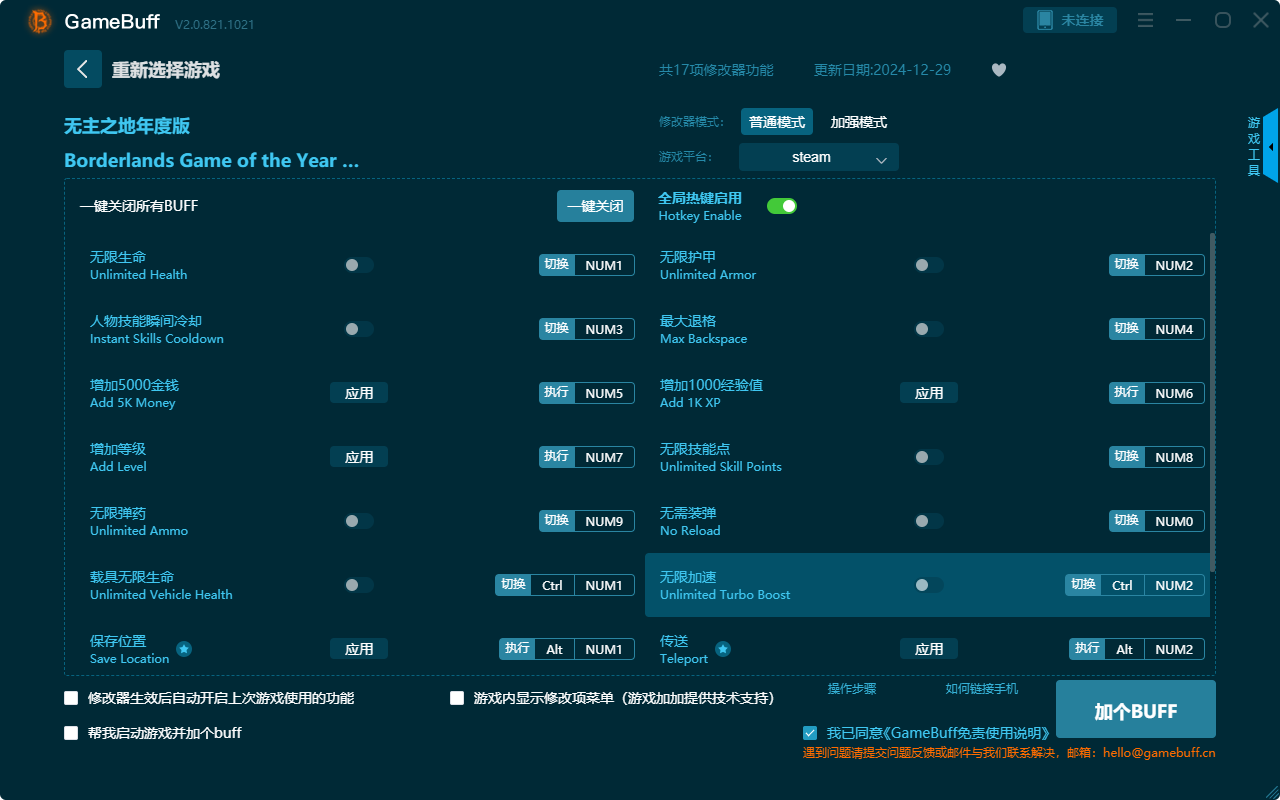This screenshot has width=1280, height=800.
Task: Click the phone not-connected icon
Action: pos(1044,20)
